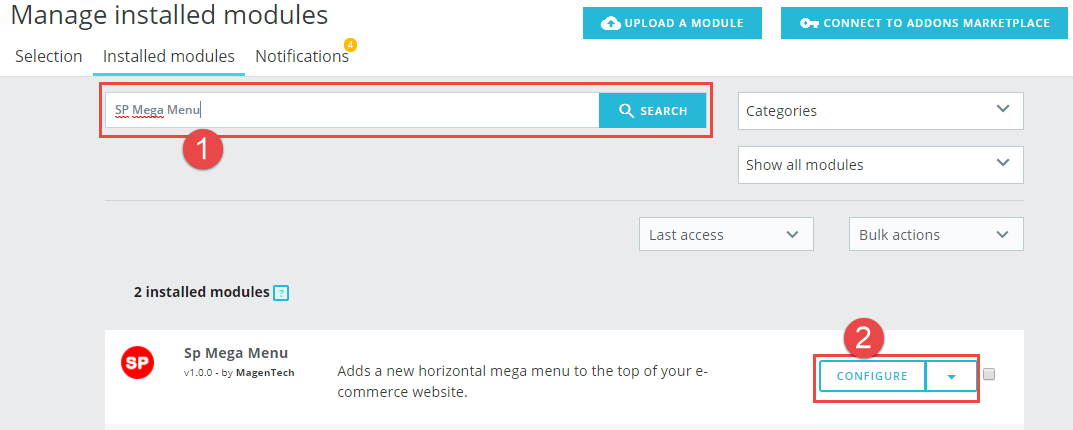Open the Bulk actions dropdown
This screenshot has height=430, width=1073.
click(x=936, y=235)
